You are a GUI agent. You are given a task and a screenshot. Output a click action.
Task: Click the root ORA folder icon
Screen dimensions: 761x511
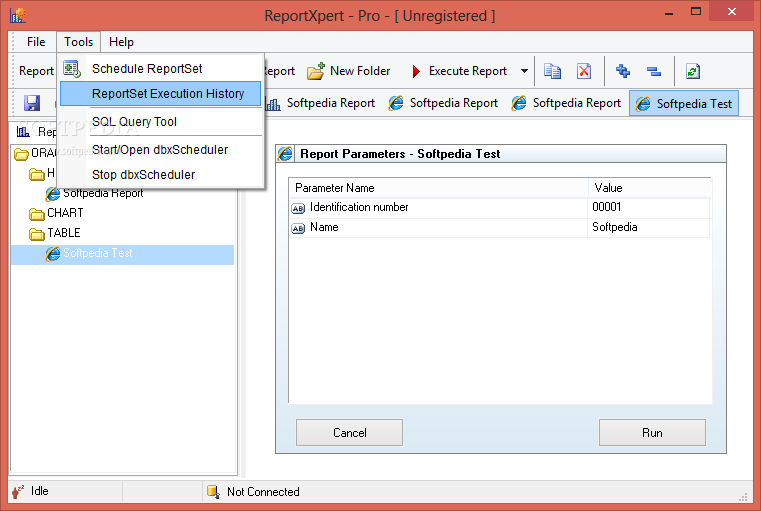coord(21,154)
